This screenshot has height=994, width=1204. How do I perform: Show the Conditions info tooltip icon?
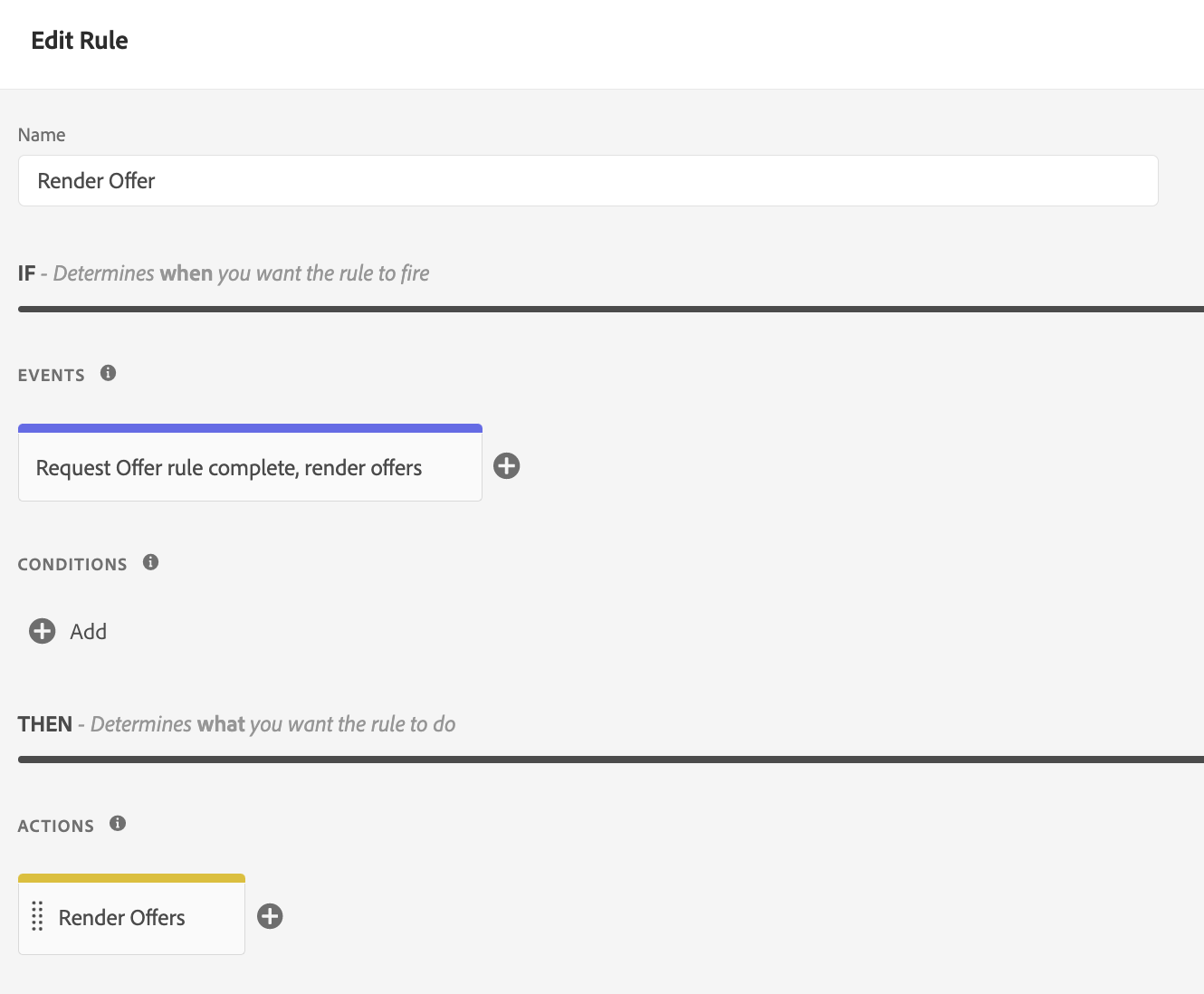pyautogui.click(x=151, y=562)
